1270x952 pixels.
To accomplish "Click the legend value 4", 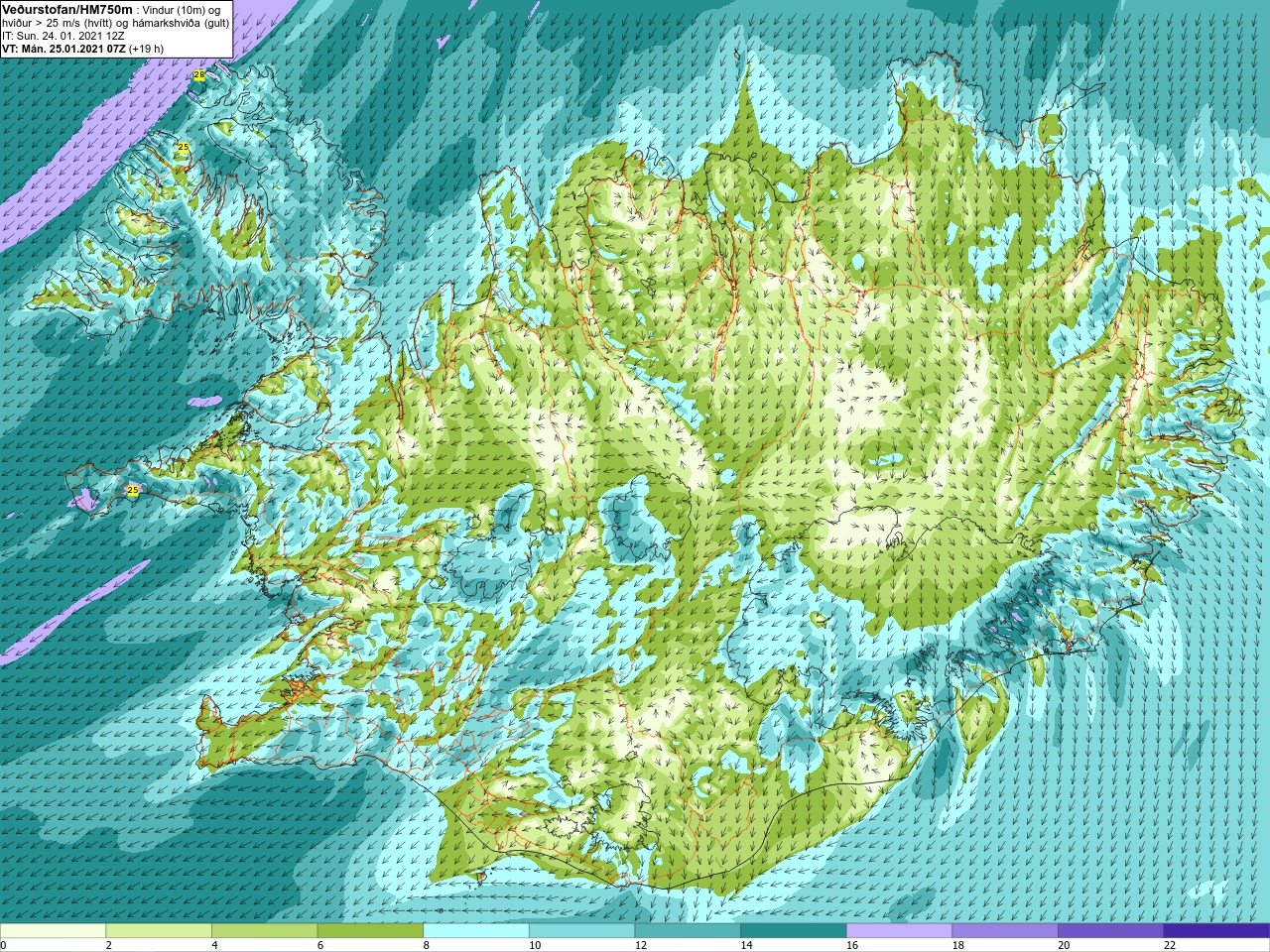I will pos(215,945).
